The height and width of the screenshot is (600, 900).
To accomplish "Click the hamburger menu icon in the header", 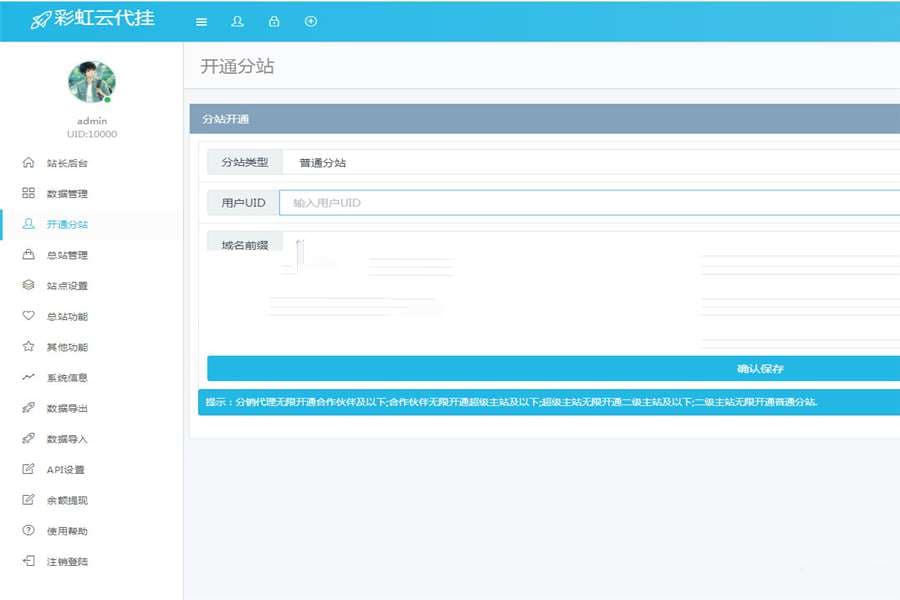I will click(201, 22).
